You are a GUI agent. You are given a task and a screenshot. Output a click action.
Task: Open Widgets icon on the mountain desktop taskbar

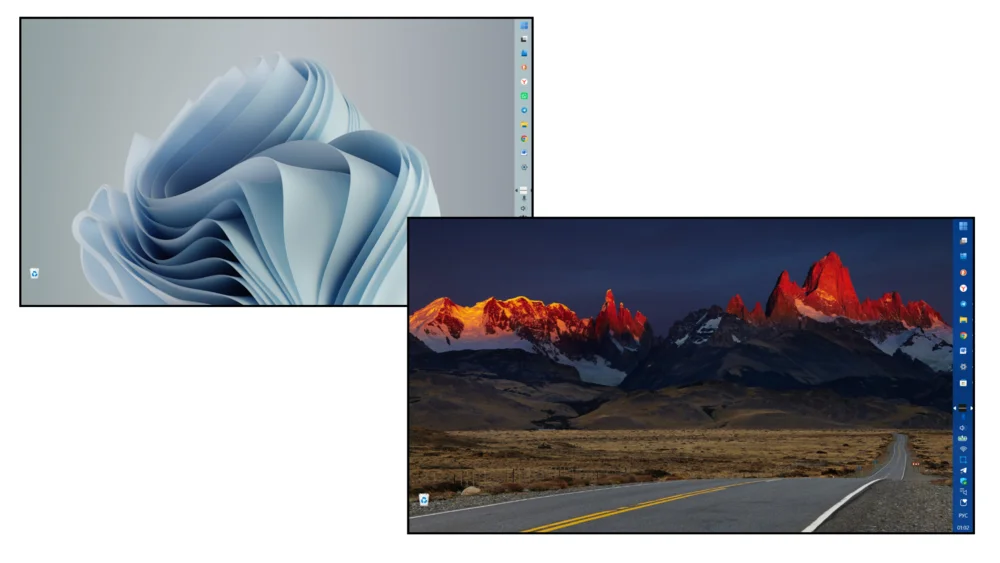(x=963, y=256)
